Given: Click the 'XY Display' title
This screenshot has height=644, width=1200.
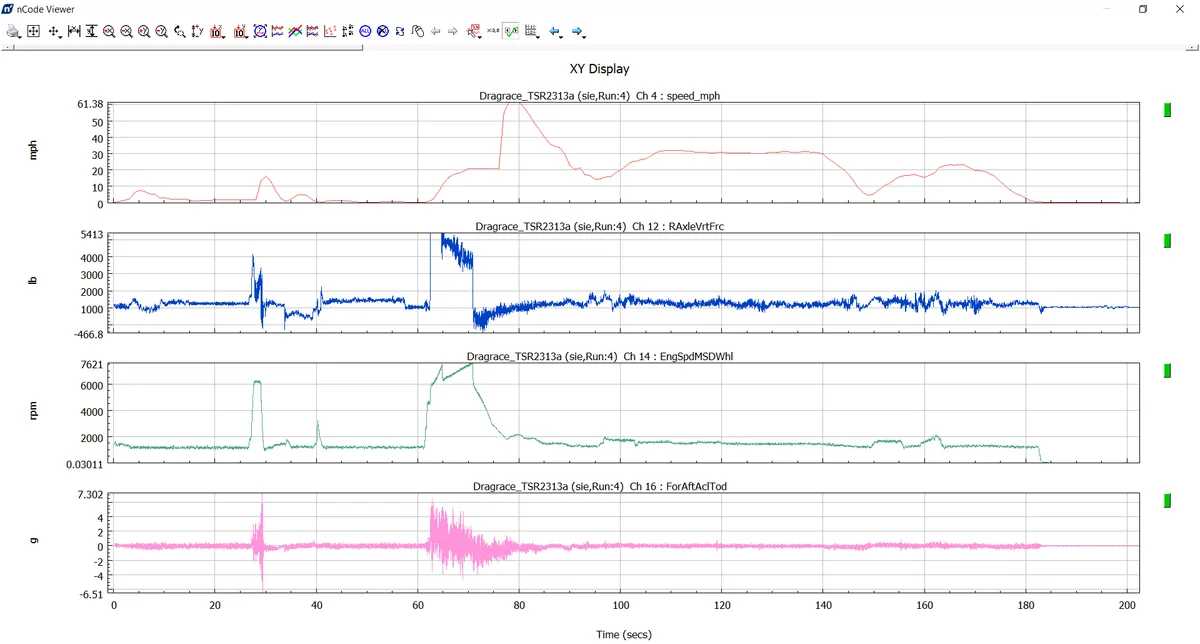Looking at the screenshot, I should pyautogui.click(x=599, y=69).
